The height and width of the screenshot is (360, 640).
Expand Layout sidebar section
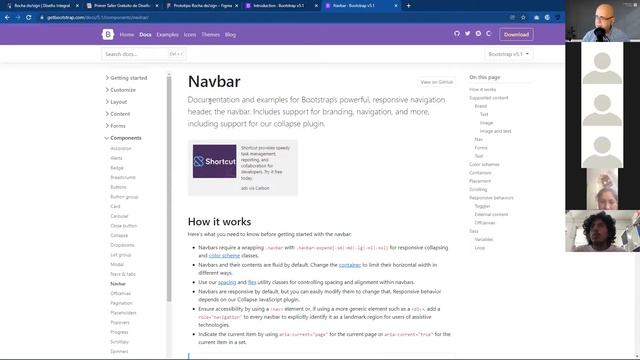point(116,102)
